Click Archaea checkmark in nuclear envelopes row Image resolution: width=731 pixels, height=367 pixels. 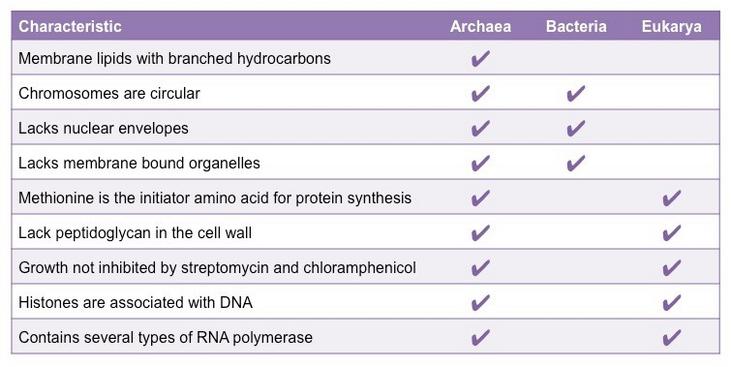pyautogui.click(x=480, y=128)
